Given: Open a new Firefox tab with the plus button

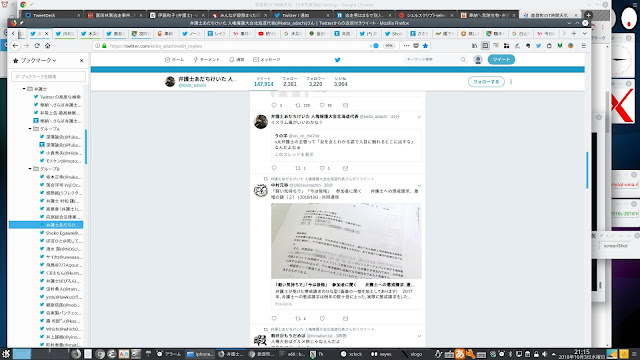Looking at the screenshot, I should [x=574, y=33].
